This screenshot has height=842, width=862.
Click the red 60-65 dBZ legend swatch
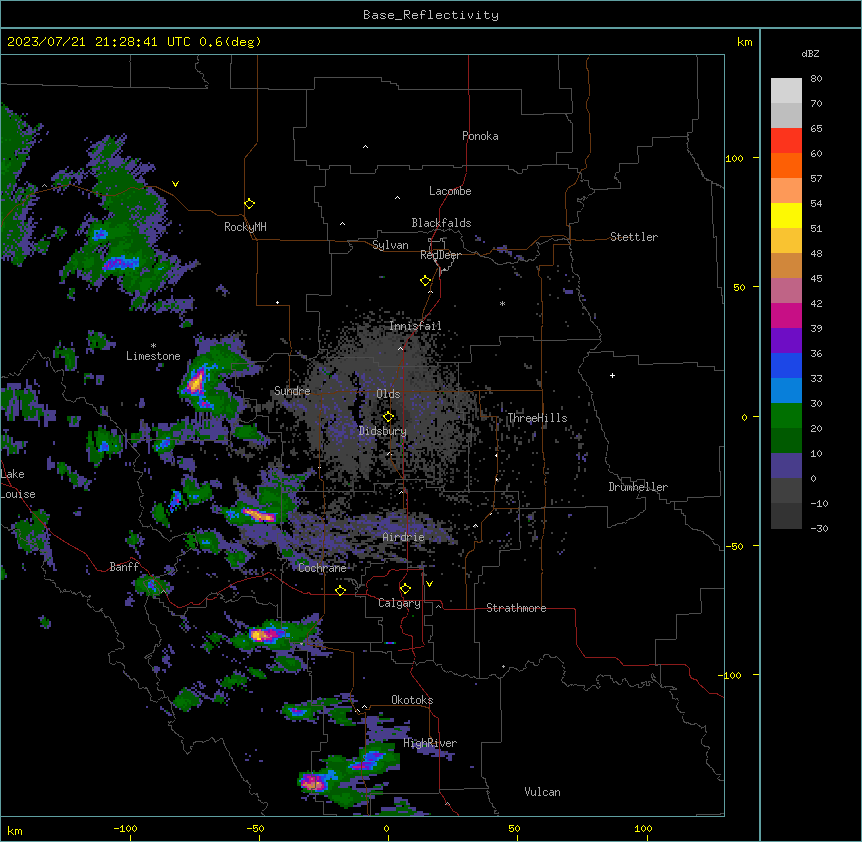tap(786, 141)
